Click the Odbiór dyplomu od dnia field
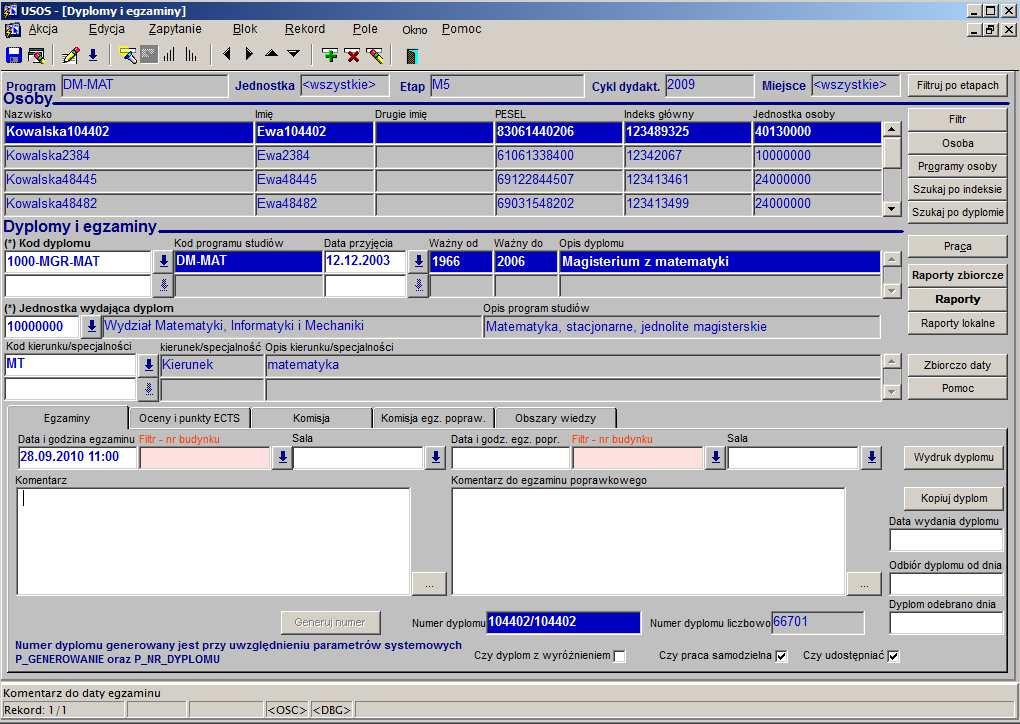This screenshot has height=724, width=1020. pos(946,584)
